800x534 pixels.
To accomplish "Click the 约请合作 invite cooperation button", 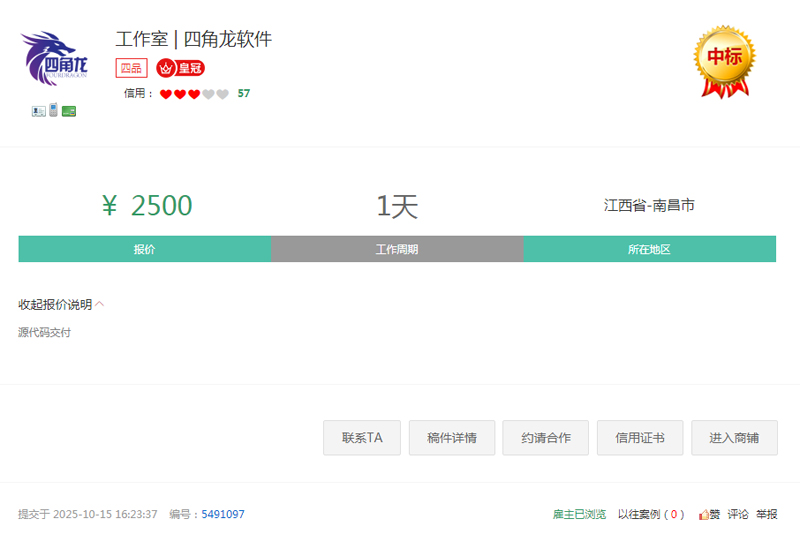I will pyautogui.click(x=546, y=438).
